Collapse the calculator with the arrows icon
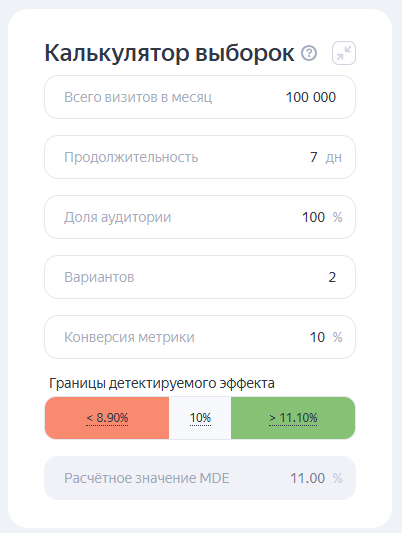Viewport: 402px width, 533px height. 344,53
